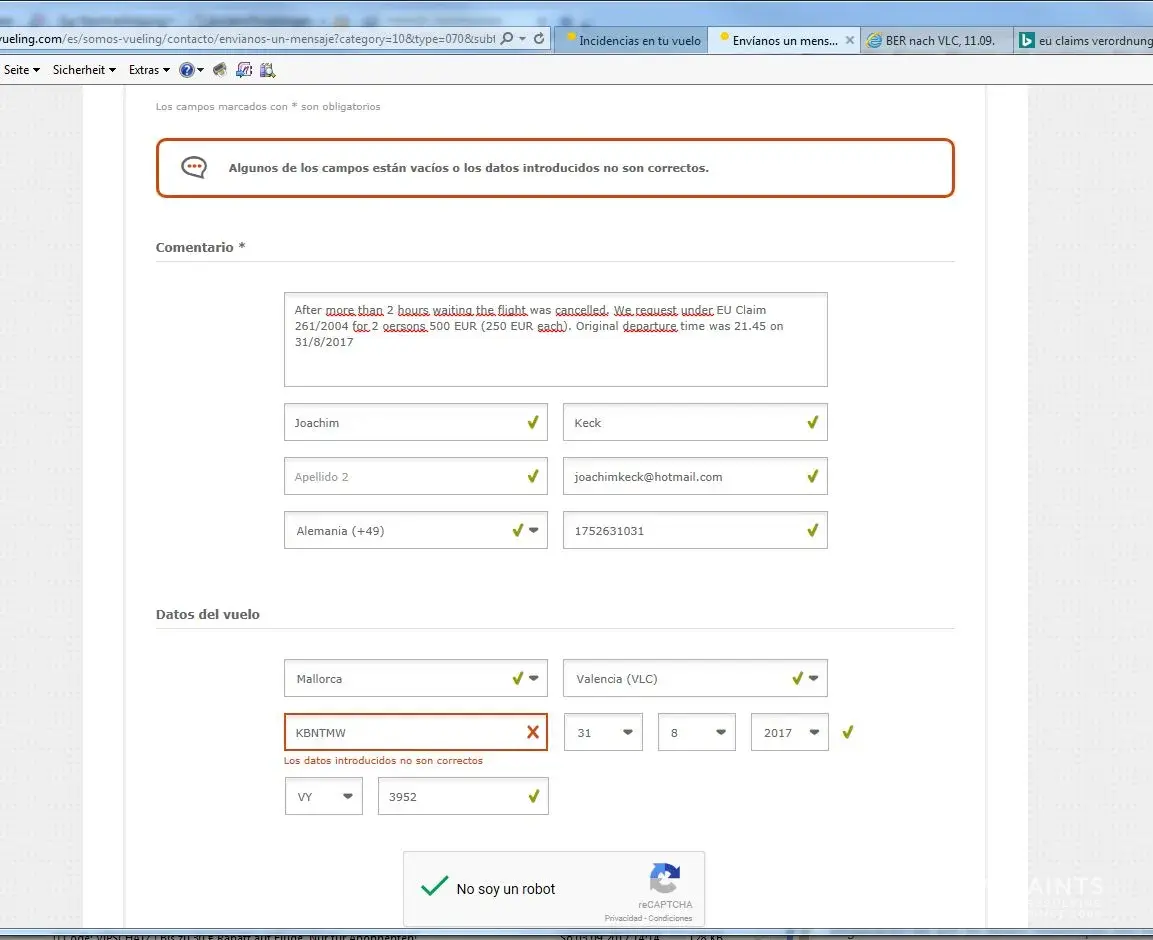
Task: Click the booking code field containing KBNTMW
Action: click(405, 733)
